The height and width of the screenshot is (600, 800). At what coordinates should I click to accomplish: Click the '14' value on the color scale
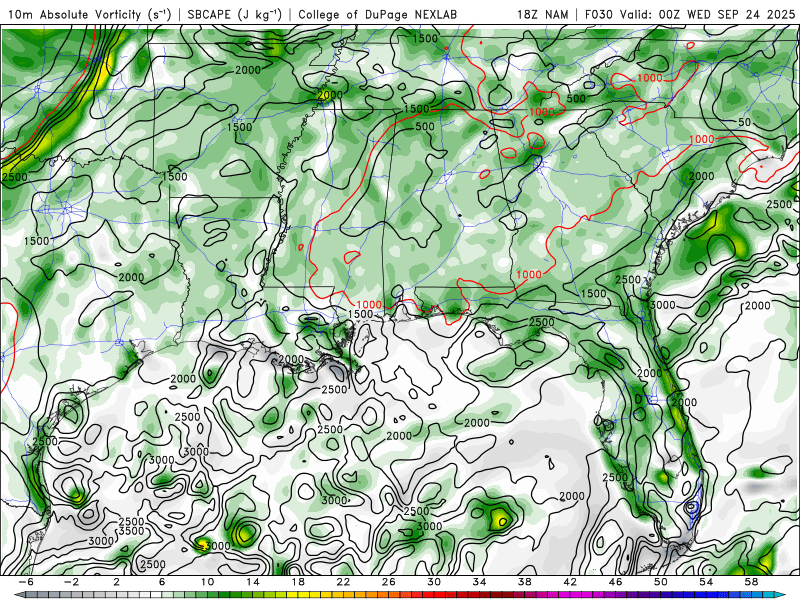click(253, 582)
